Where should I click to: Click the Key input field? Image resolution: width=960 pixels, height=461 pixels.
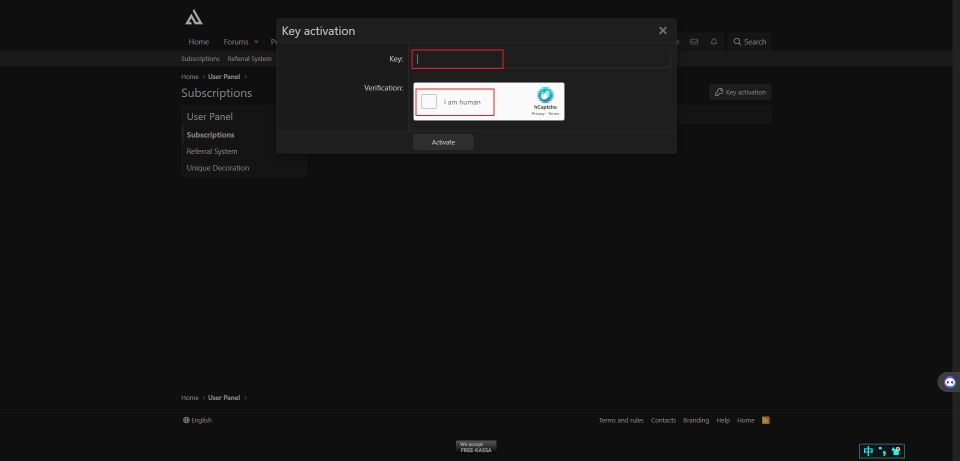(x=540, y=59)
